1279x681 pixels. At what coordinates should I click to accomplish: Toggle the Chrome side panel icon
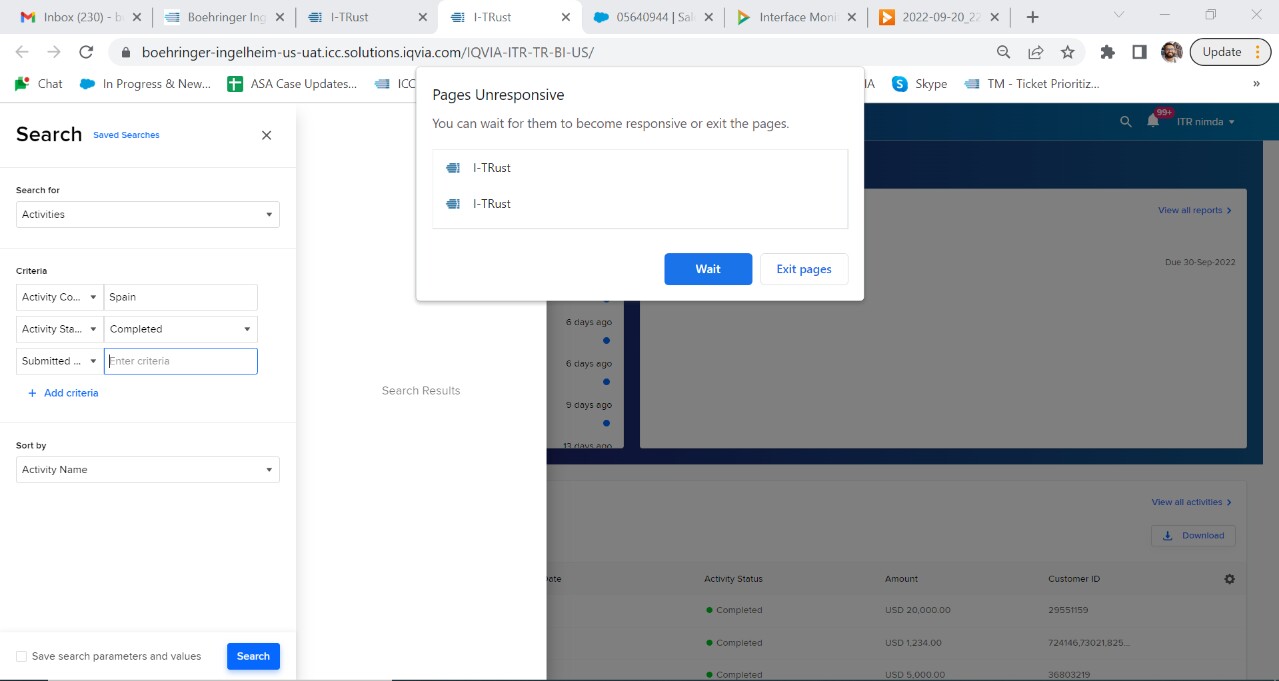(x=1139, y=52)
